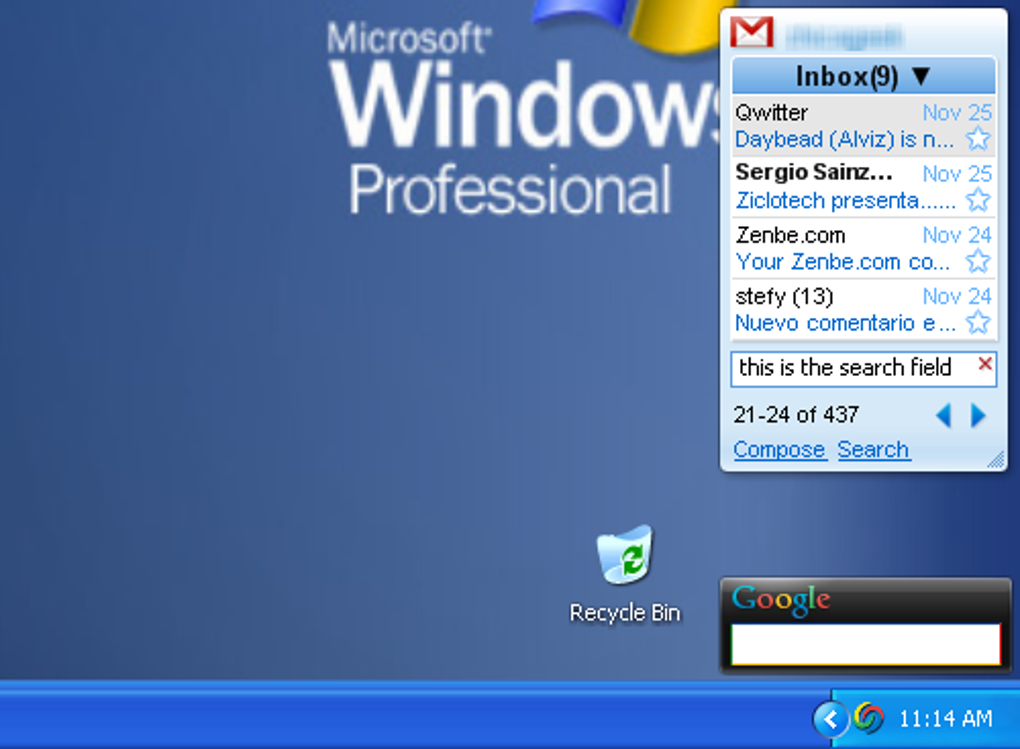The image size is (1020, 749).
Task: Star the stefy (13) email
Action: (x=978, y=322)
